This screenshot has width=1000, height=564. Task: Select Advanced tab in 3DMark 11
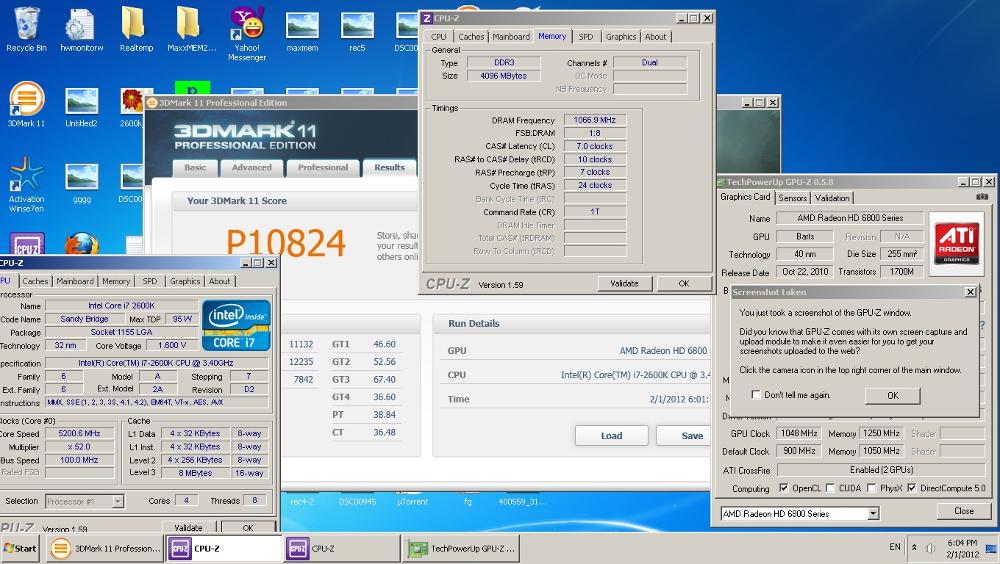[x=251, y=168]
